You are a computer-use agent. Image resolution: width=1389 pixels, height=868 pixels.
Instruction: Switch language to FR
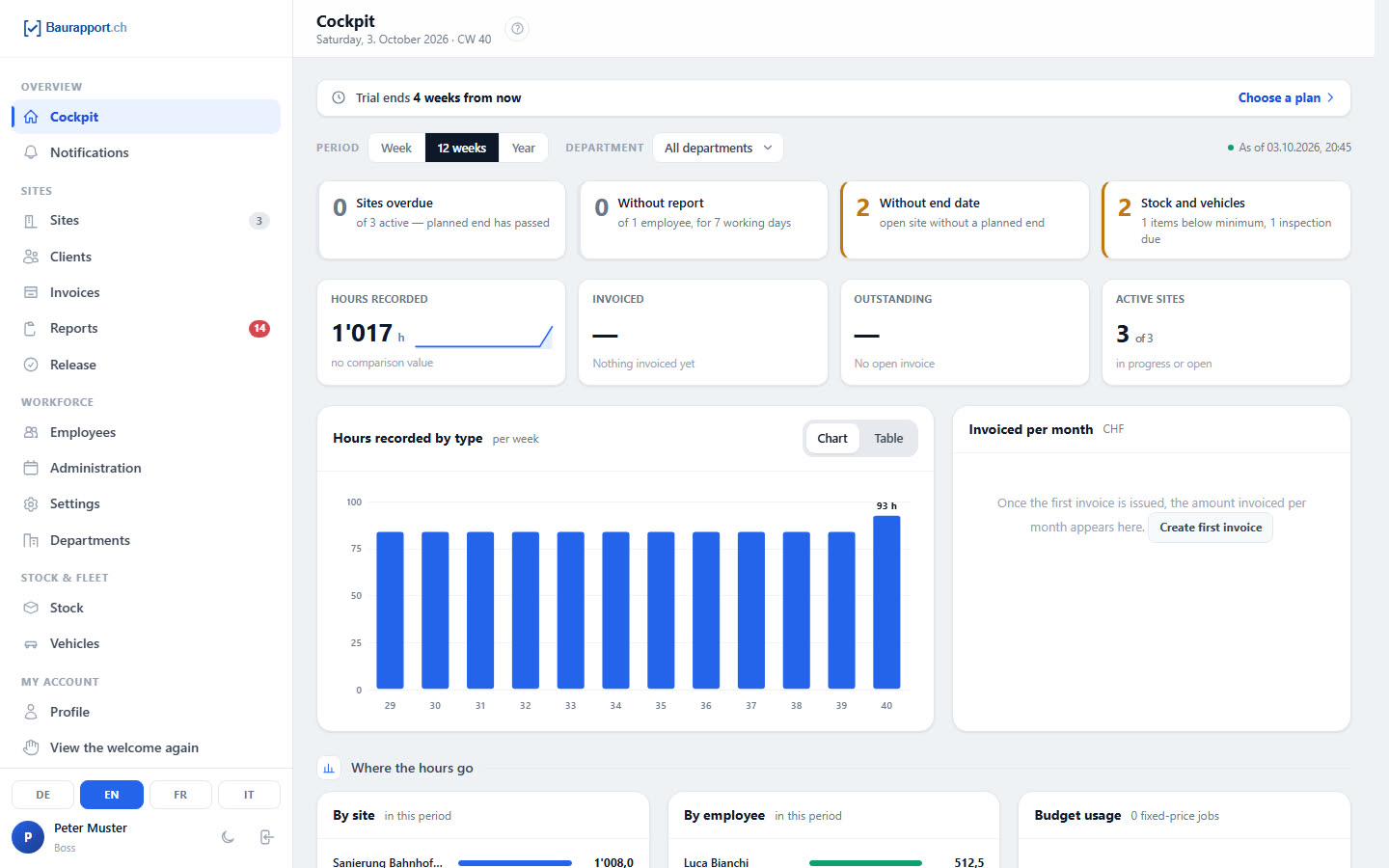[180, 795]
